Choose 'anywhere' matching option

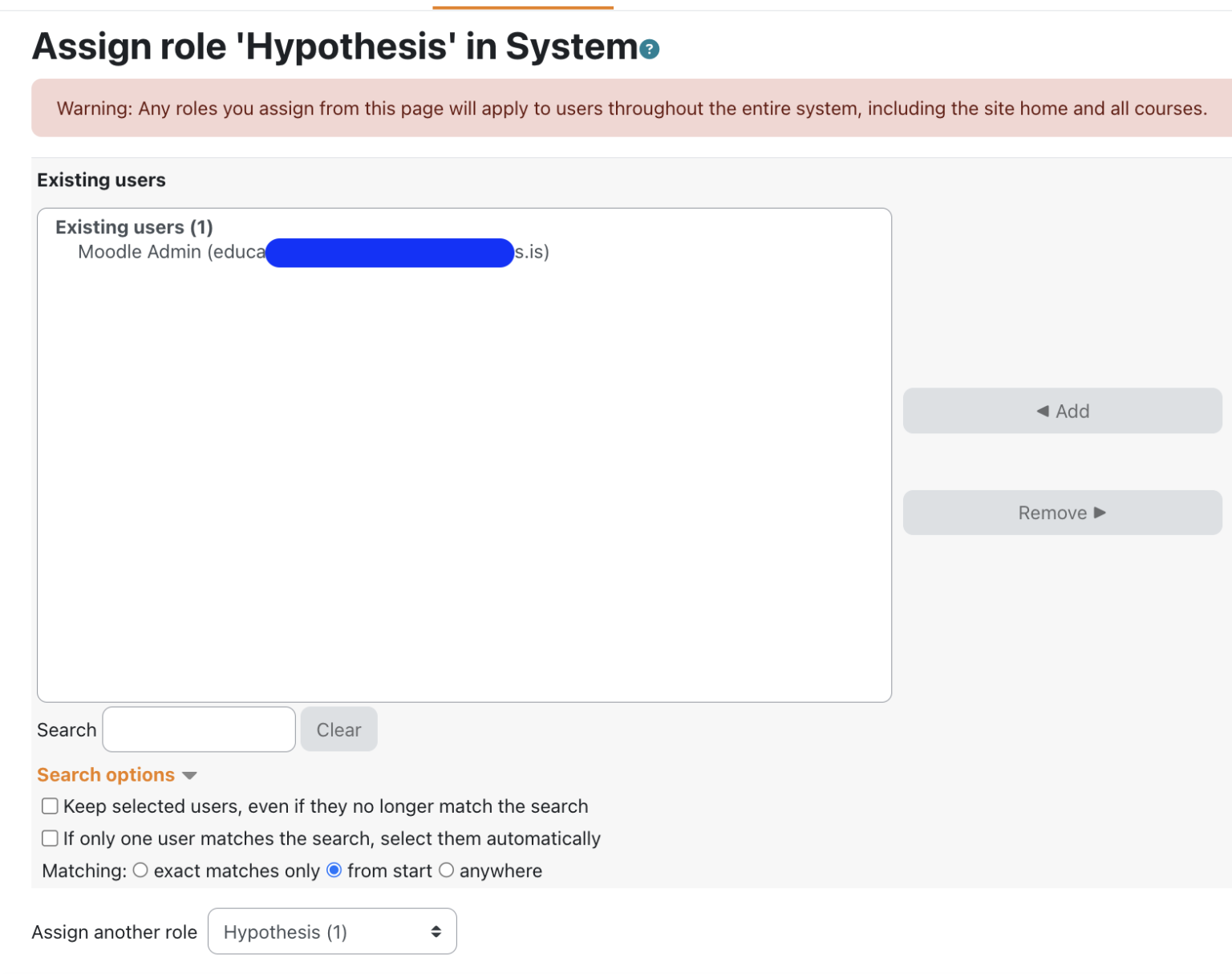447,870
